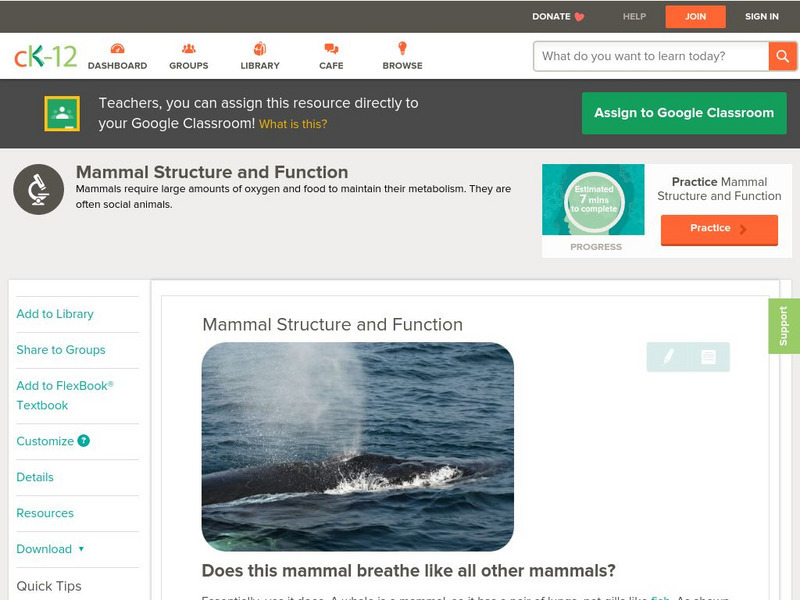Viewport: 800px width, 600px height.
Task: Click the 'Quick Tips' sidebar heading
Action: coord(49,586)
